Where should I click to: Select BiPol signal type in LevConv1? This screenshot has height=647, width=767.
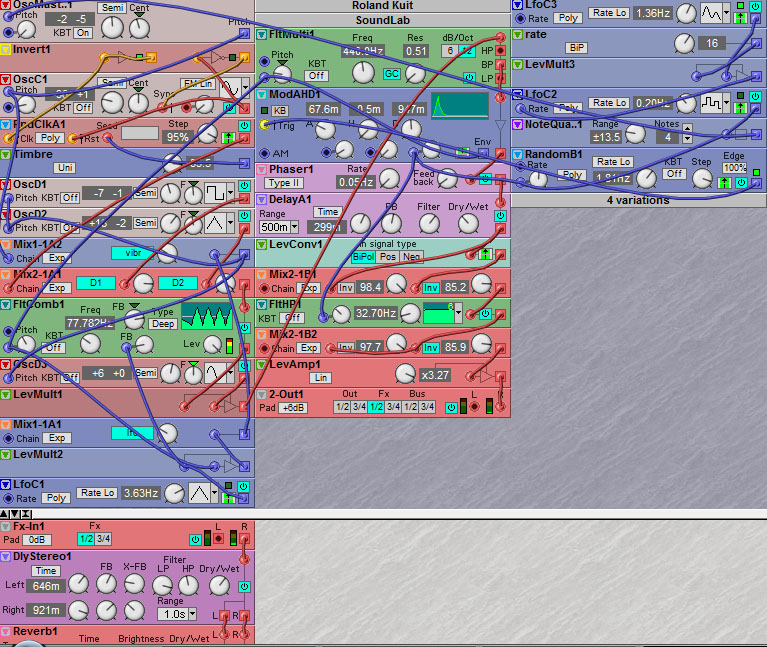[x=361, y=257]
